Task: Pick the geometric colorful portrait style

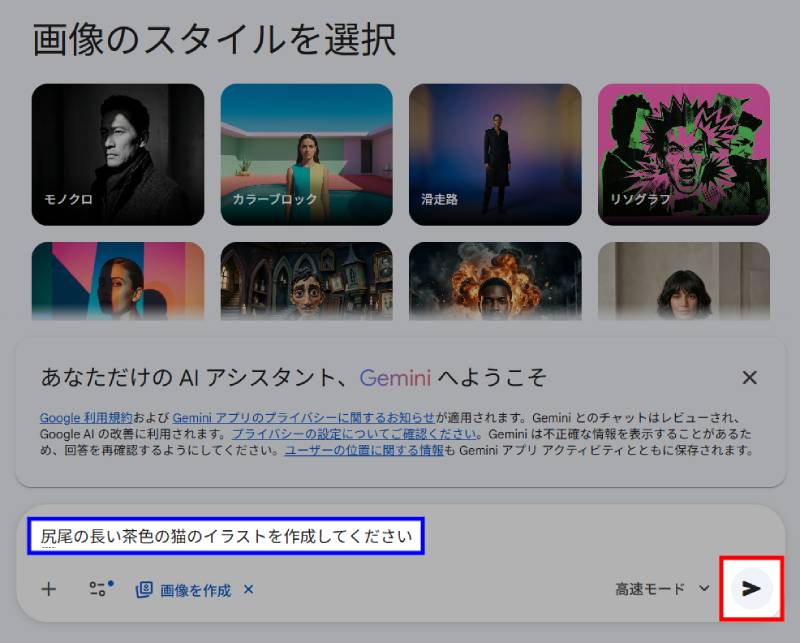Action: click(x=118, y=280)
